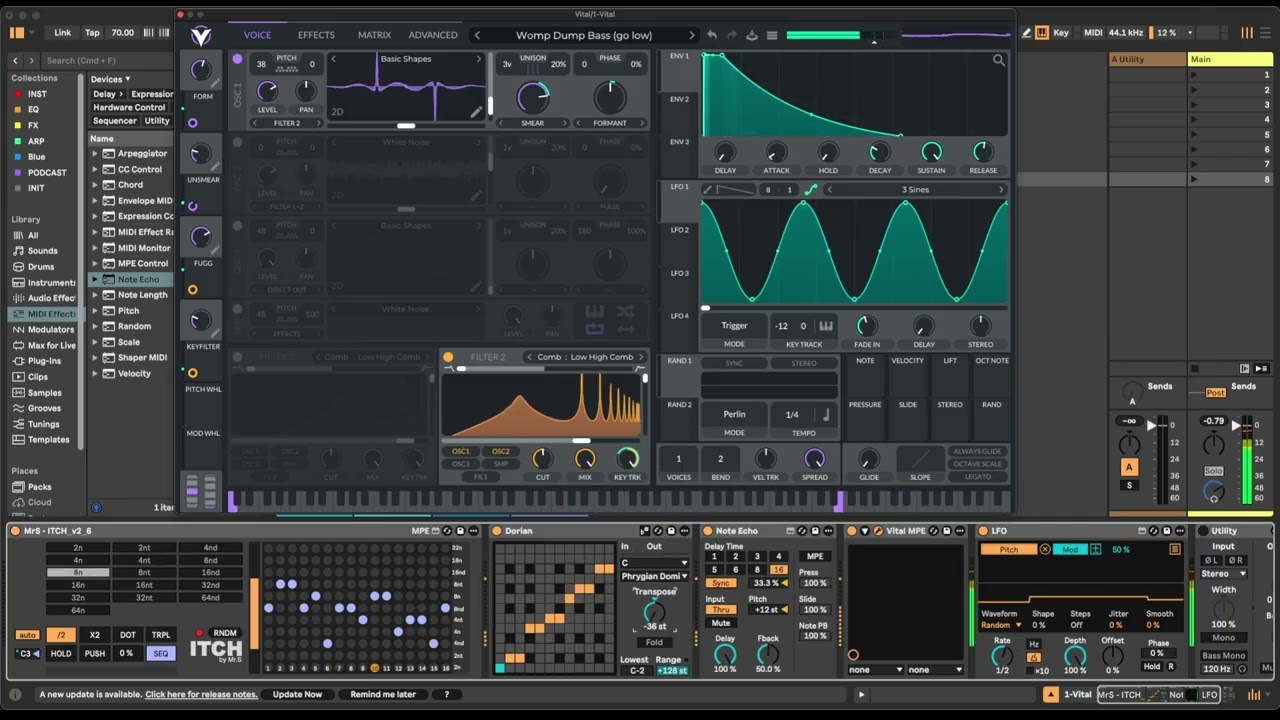Open the Random waveform dropdown in LFO

coord(1001,625)
